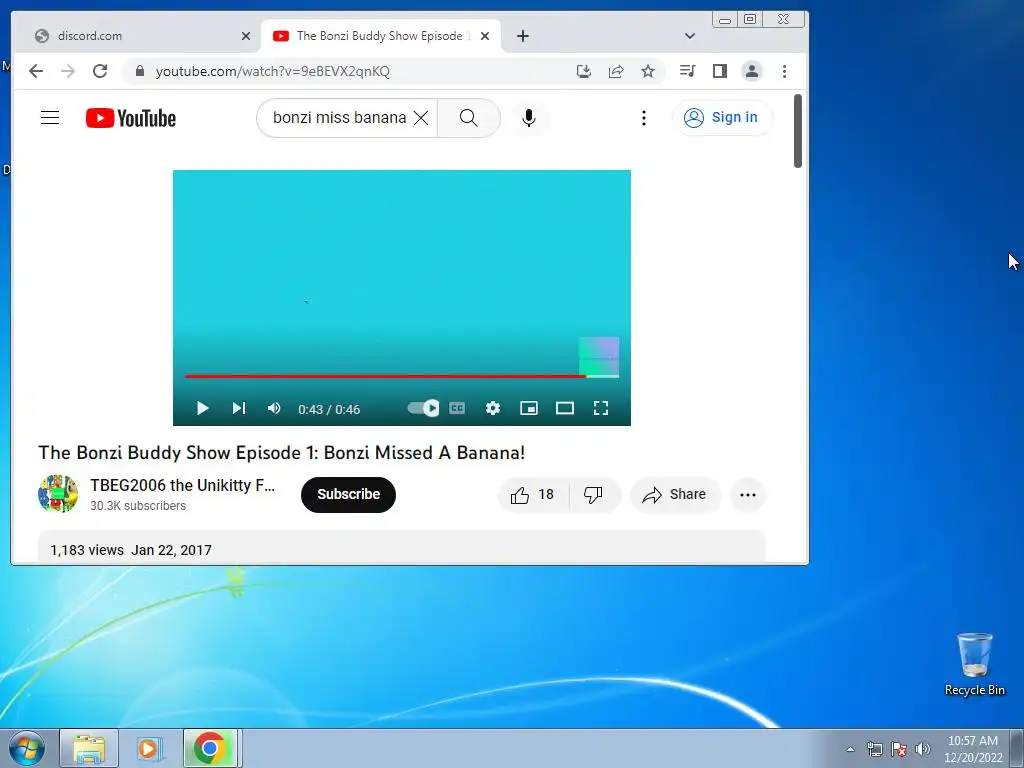The height and width of the screenshot is (768, 1024).
Task: Switch to theater mode
Action: [565, 408]
